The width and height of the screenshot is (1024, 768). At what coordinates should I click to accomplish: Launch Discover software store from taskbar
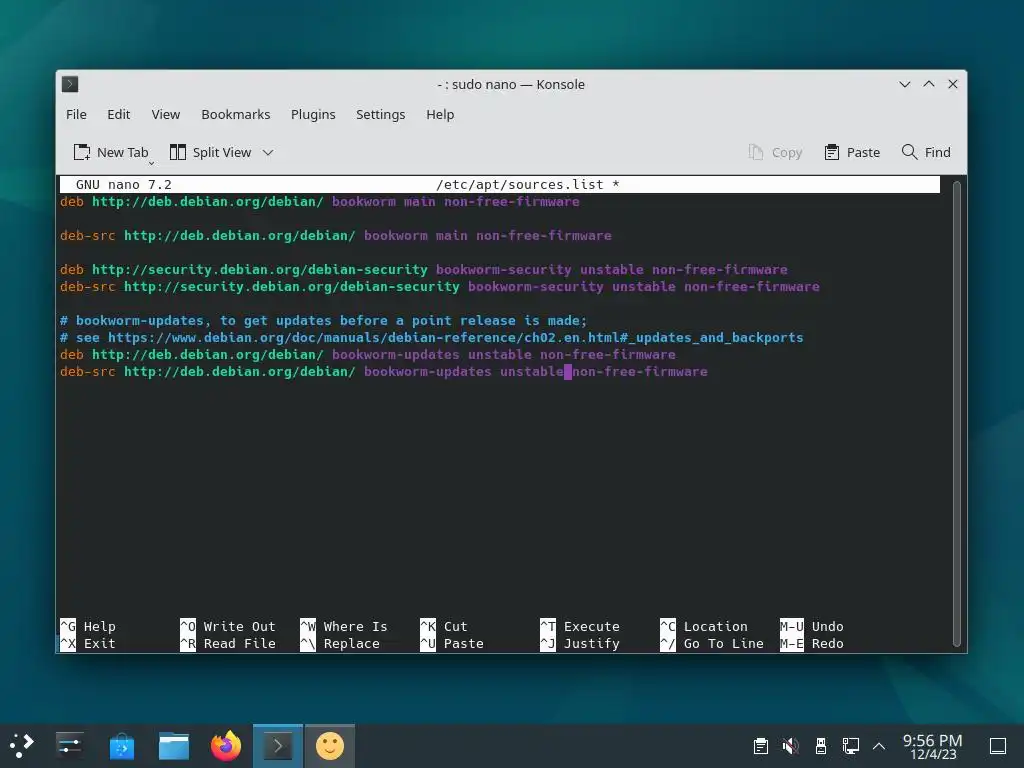[x=121, y=746]
